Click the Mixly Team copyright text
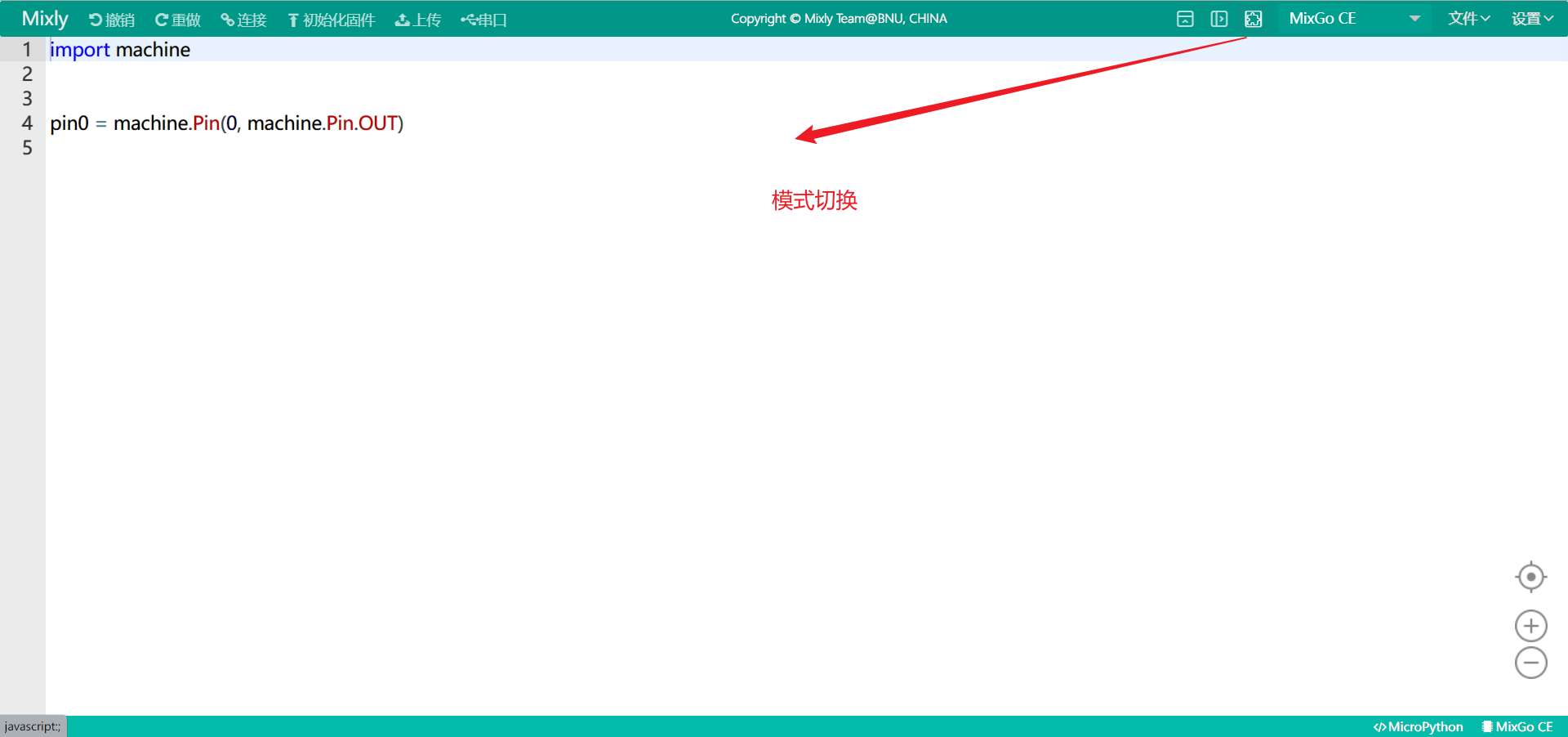The width and height of the screenshot is (1568, 737). click(839, 19)
